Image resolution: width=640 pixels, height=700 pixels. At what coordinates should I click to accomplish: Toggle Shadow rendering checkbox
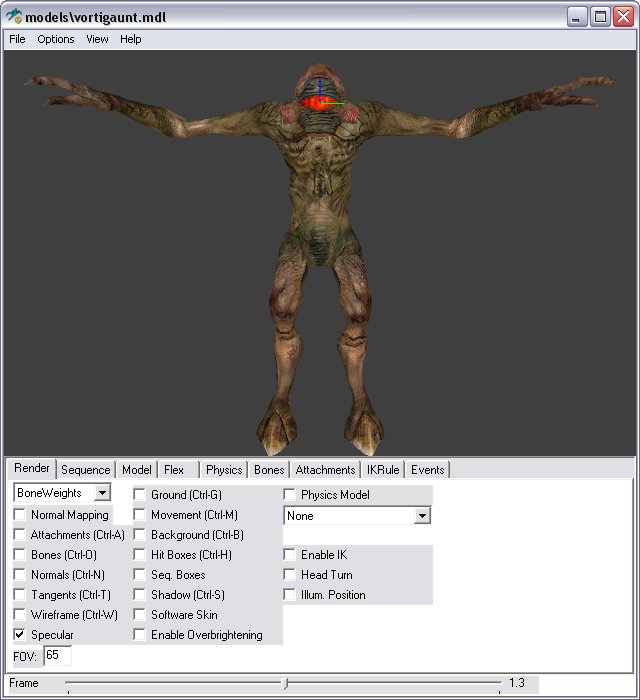(x=141, y=595)
